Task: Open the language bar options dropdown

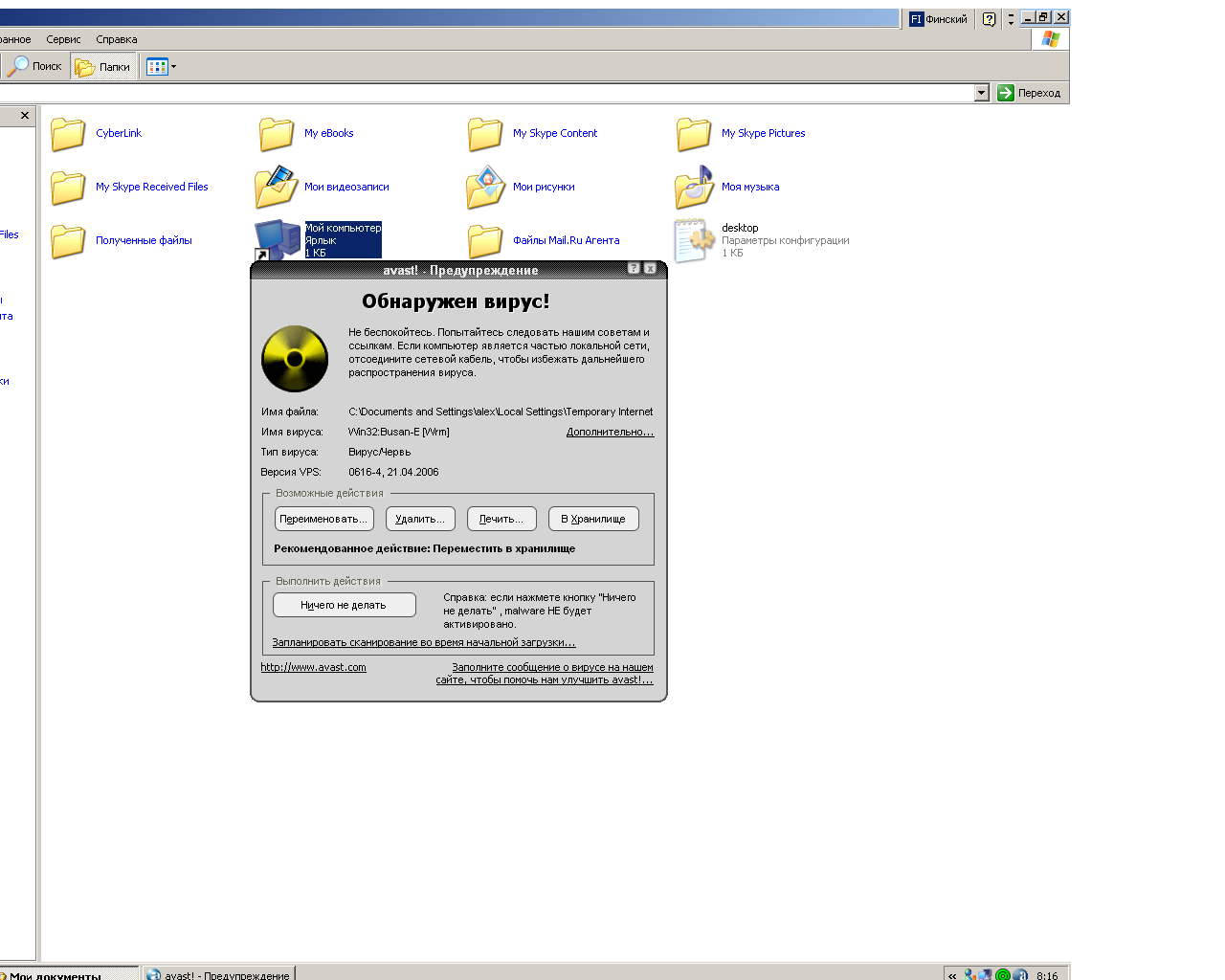Action: (1011, 19)
